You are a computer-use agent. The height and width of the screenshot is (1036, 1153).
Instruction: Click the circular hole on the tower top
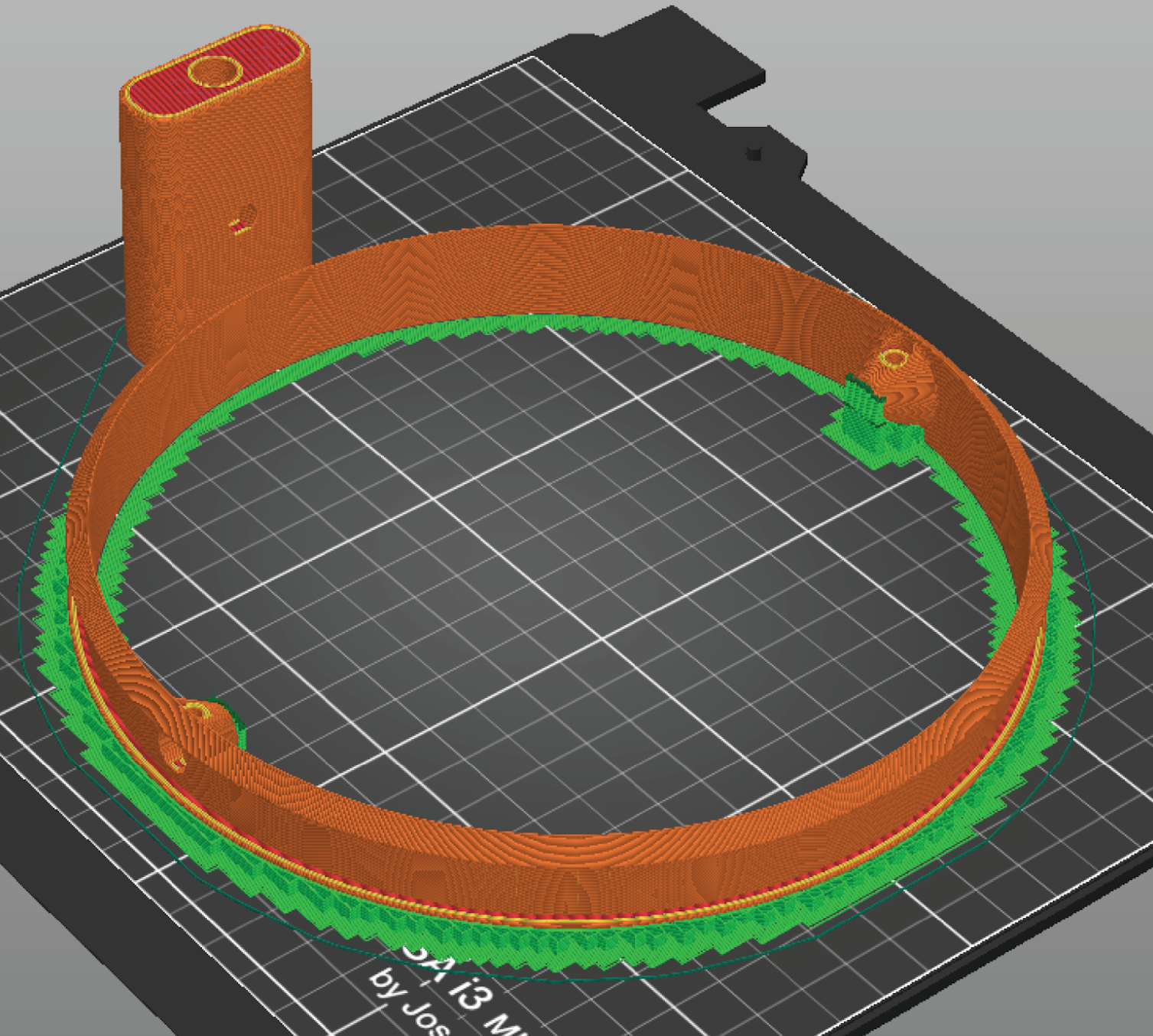216,71
